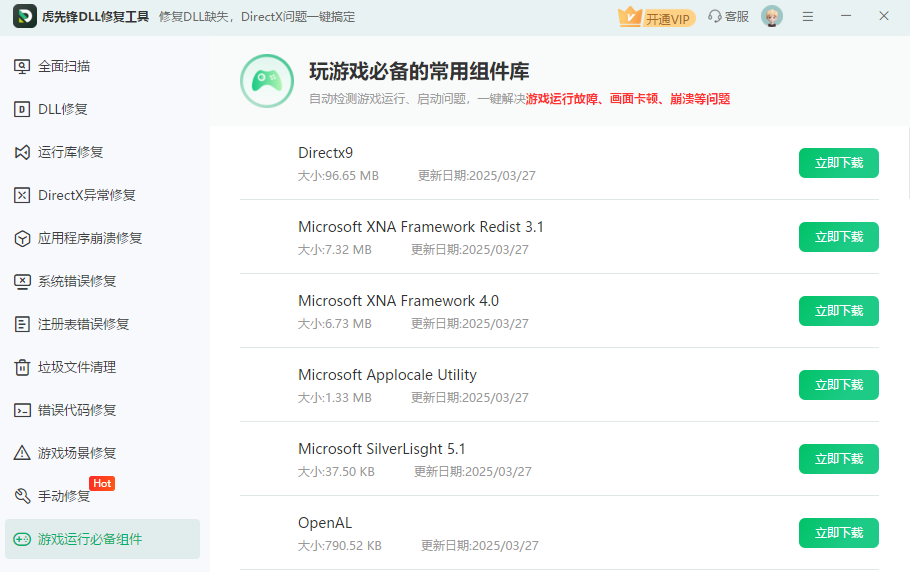Click the component list vertical scrollbar
This screenshot has width=910, height=572.
907,164
